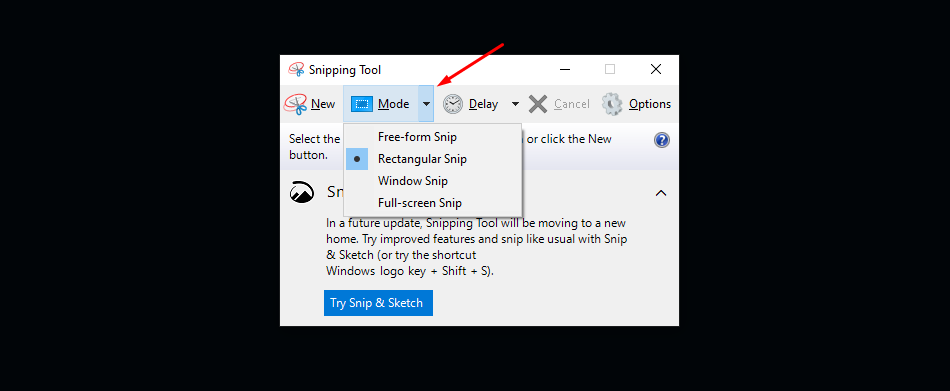Choose Full-screen Snip mode
The width and height of the screenshot is (950, 391).
pyautogui.click(x=433, y=202)
